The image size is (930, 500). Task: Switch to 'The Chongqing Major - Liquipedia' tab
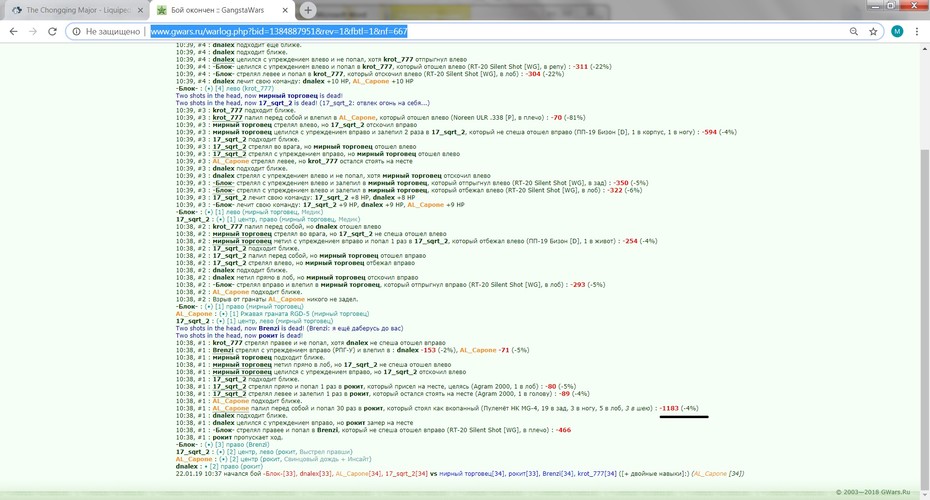(75, 10)
